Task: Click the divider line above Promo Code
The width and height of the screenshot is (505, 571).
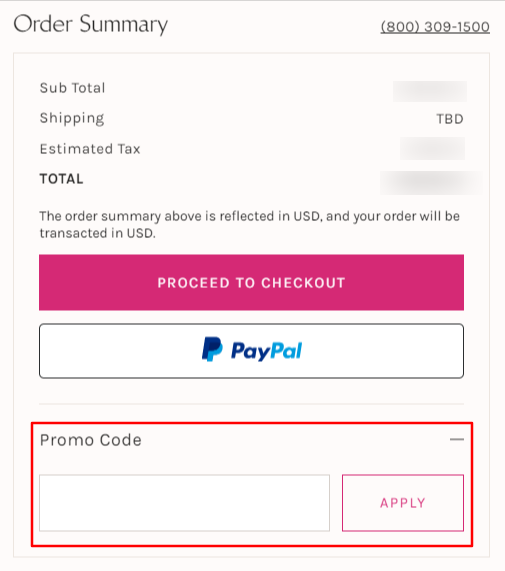Action: tap(251, 404)
